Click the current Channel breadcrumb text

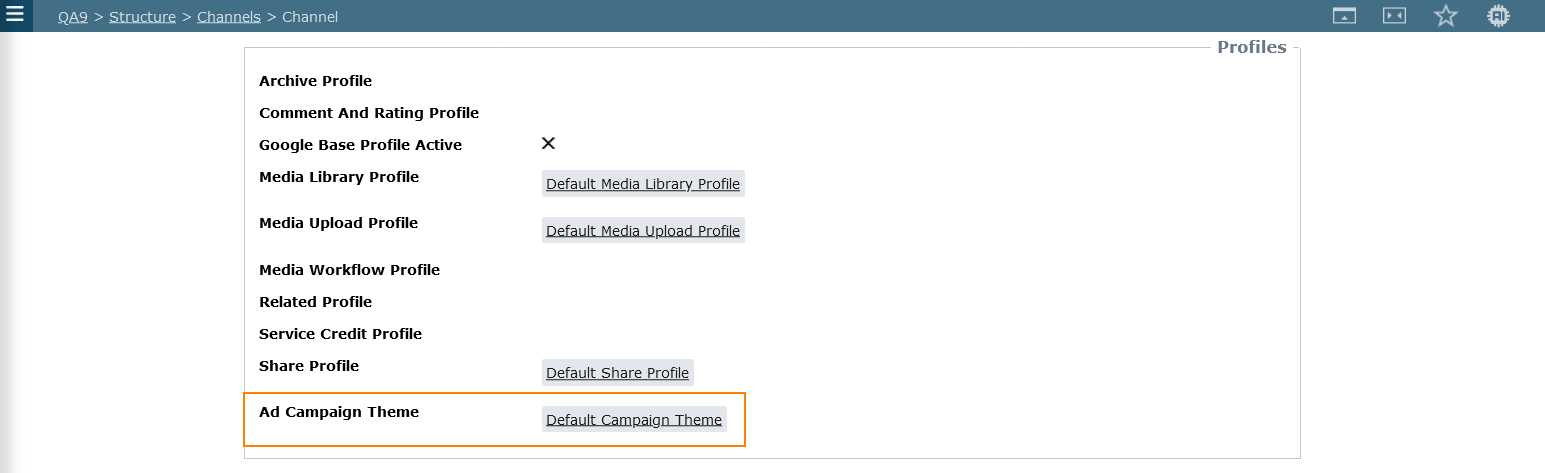pos(310,17)
